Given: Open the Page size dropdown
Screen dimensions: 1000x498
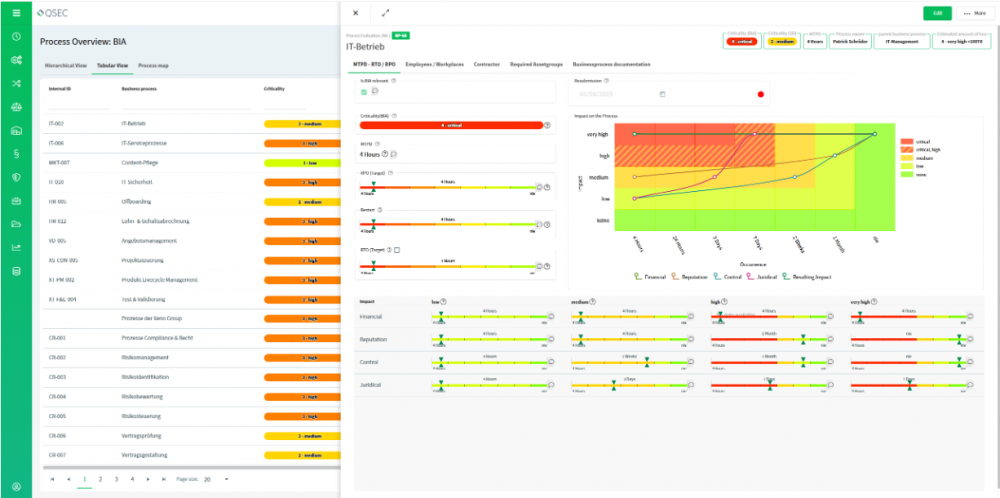Looking at the screenshot, I should pyautogui.click(x=215, y=479).
